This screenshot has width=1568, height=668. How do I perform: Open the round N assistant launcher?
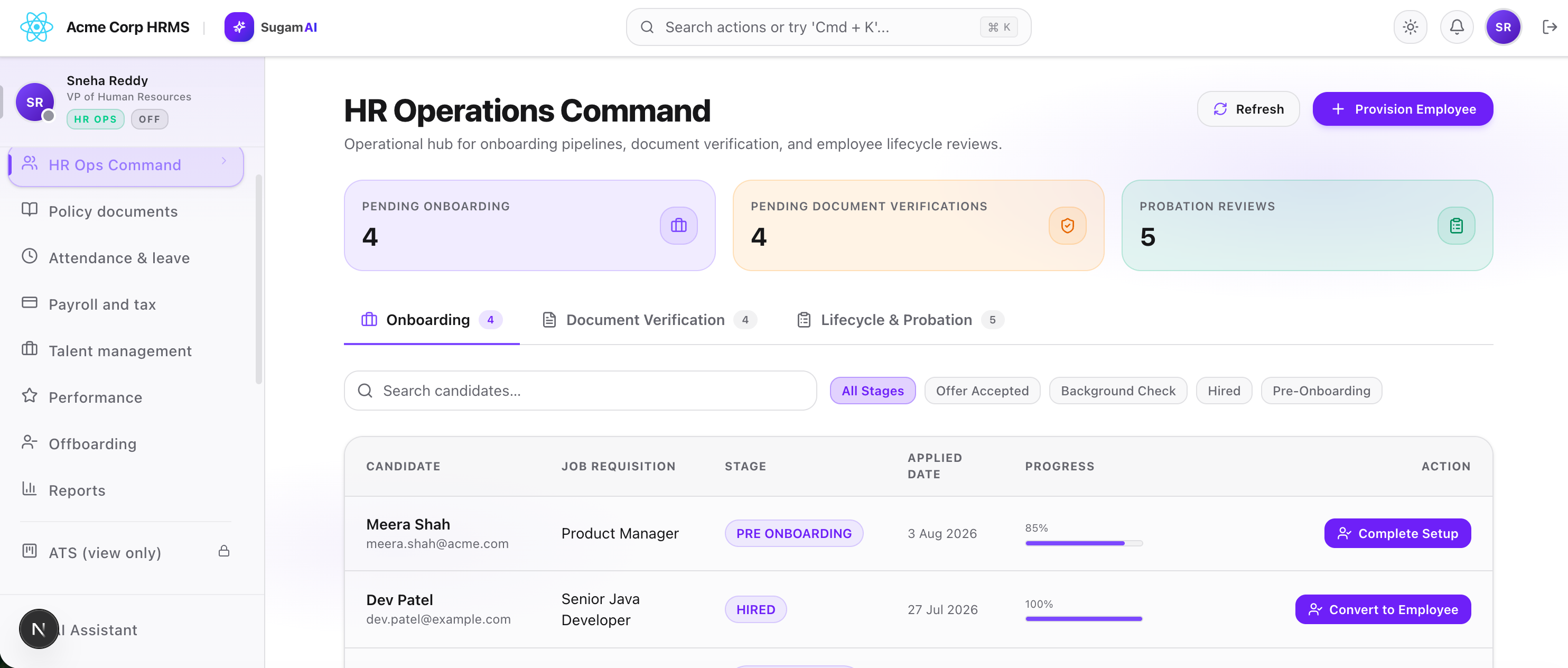coord(39,629)
